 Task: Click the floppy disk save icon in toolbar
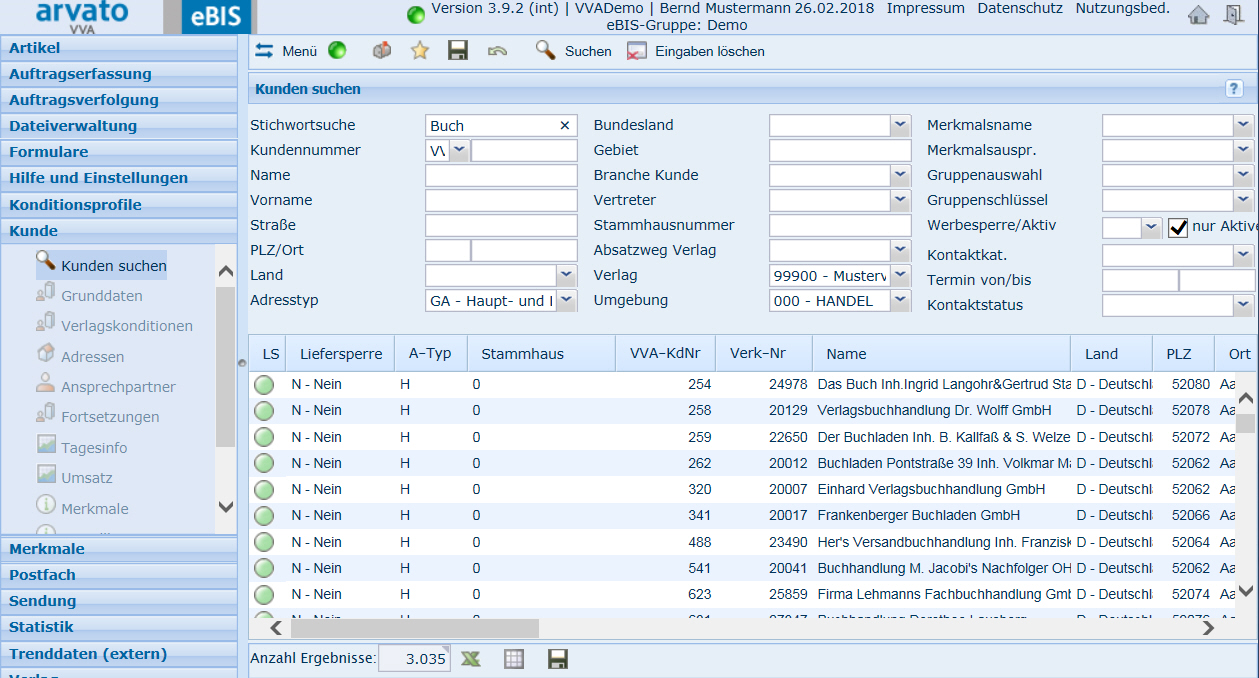point(458,51)
